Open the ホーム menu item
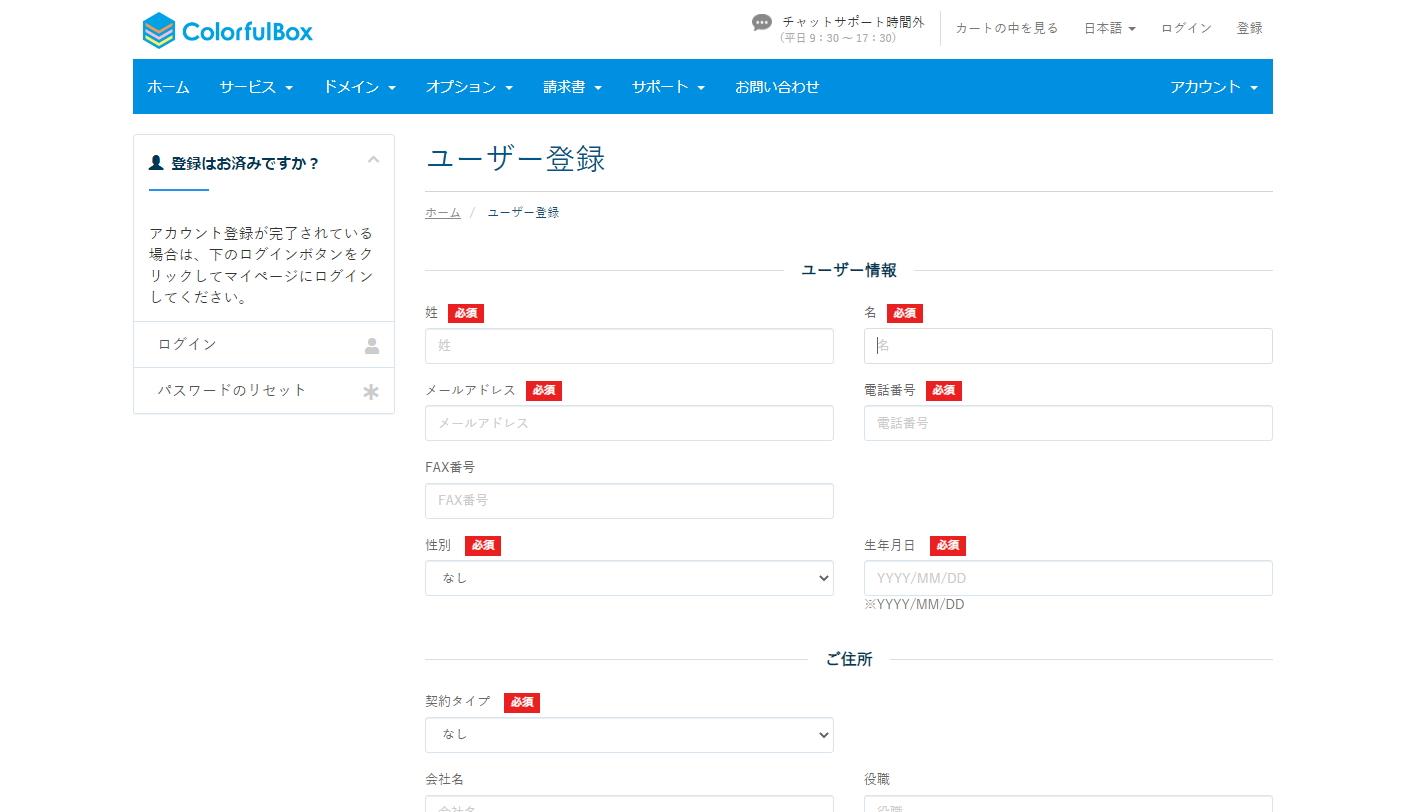The image size is (1411, 812). pyautogui.click(x=168, y=87)
